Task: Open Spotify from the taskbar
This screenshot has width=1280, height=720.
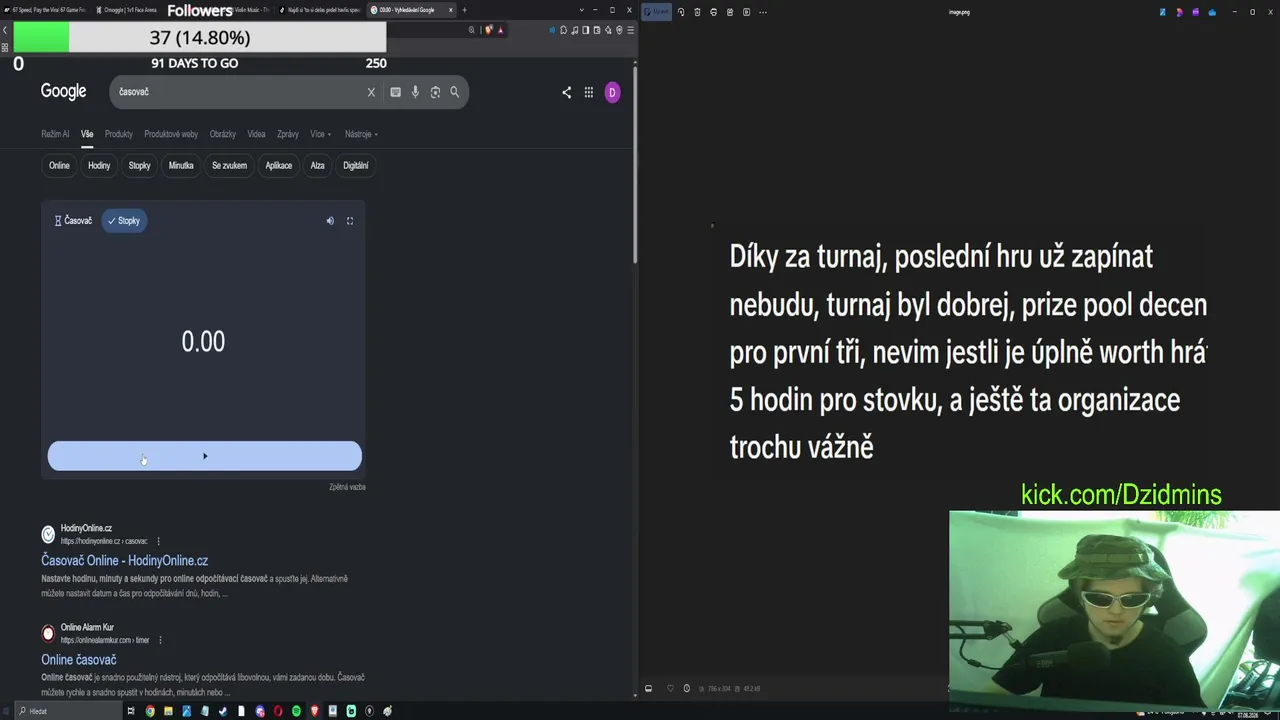Action: coord(296,711)
